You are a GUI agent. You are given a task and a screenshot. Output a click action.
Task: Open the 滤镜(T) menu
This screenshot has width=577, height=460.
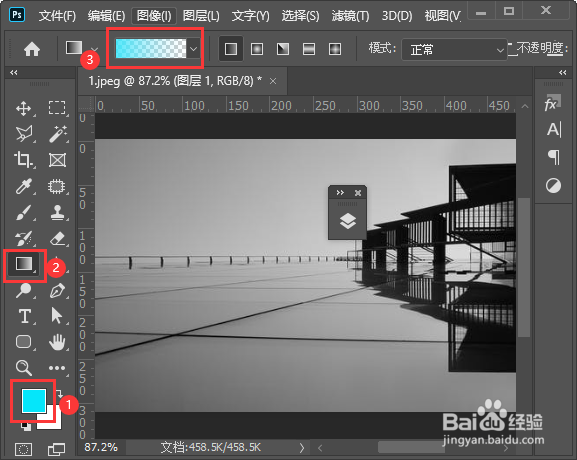pos(350,16)
